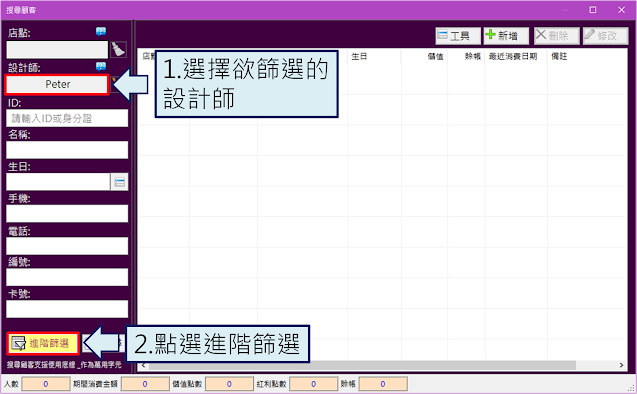
Task: Click the 刪除 delete button
Action: (x=557, y=36)
